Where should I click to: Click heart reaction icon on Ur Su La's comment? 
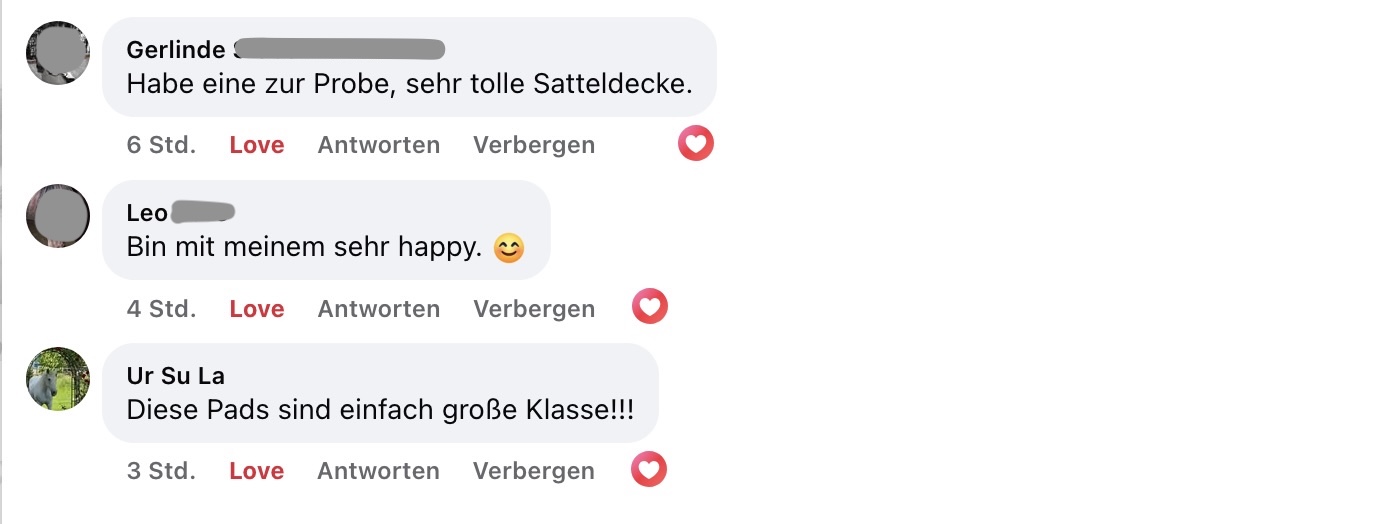(x=649, y=469)
